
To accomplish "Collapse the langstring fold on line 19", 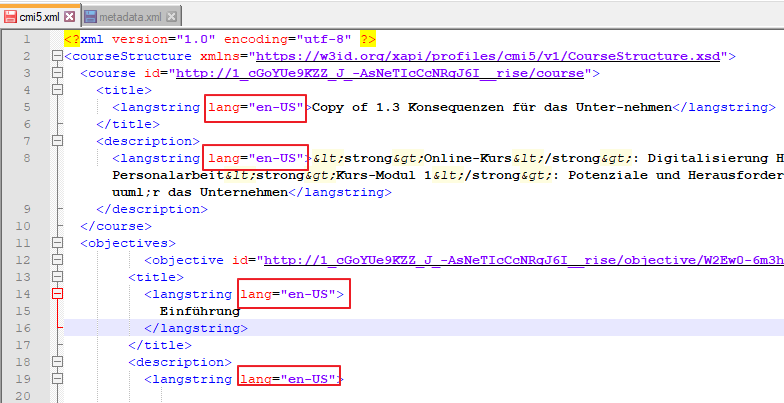I will click(58, 379).
